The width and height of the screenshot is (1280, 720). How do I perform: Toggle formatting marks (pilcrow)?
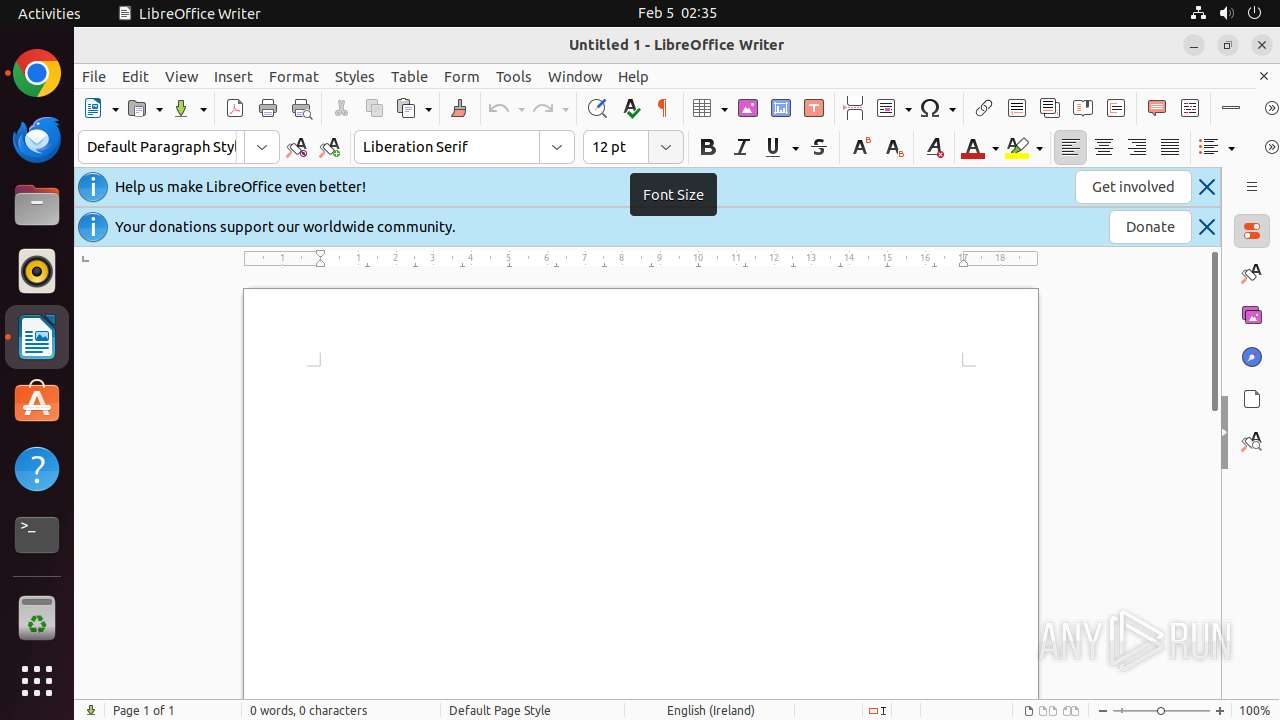pyautogui.click(x=662, y=109)
